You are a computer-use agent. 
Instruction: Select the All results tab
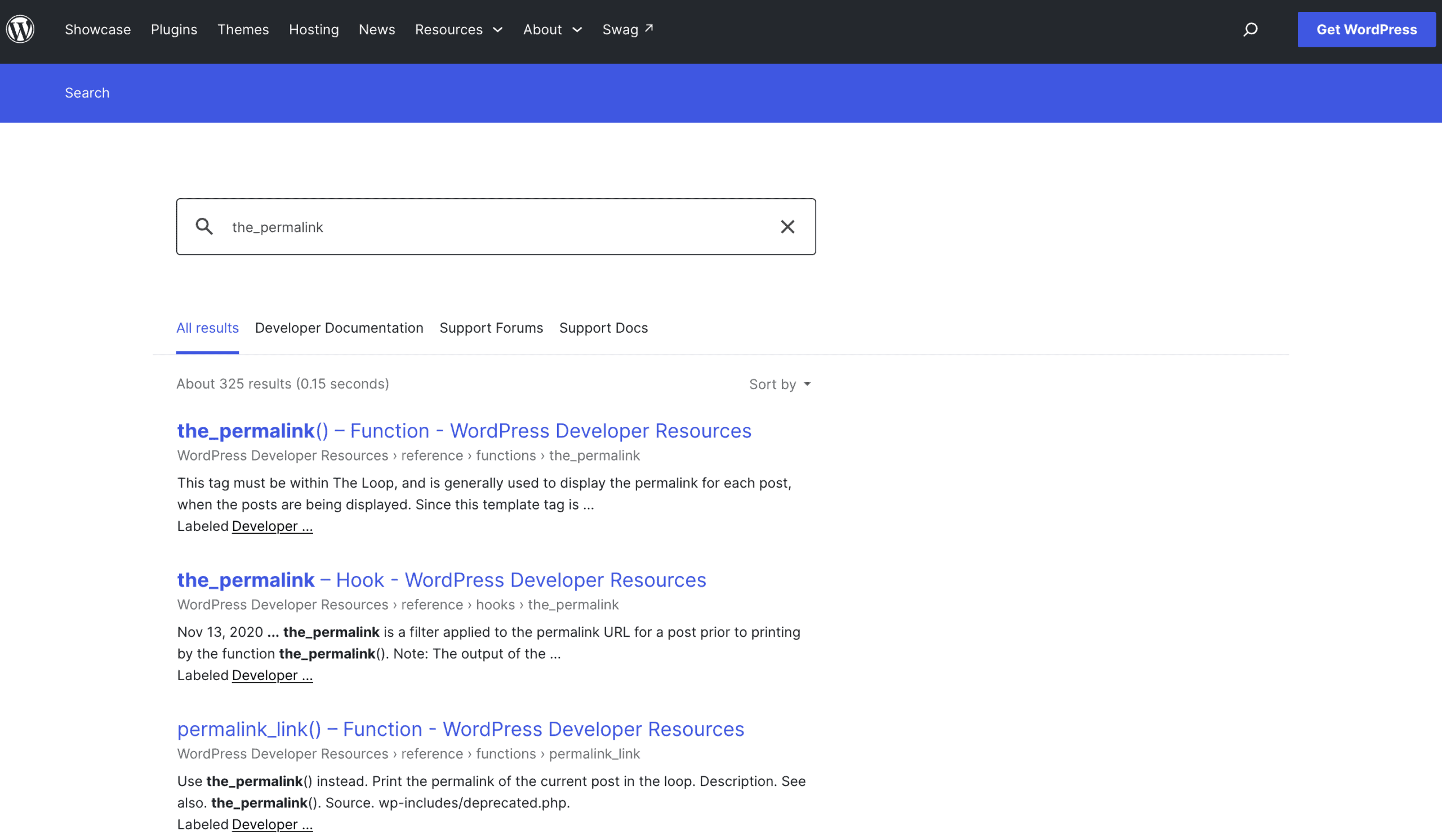(x=208, y=328)
